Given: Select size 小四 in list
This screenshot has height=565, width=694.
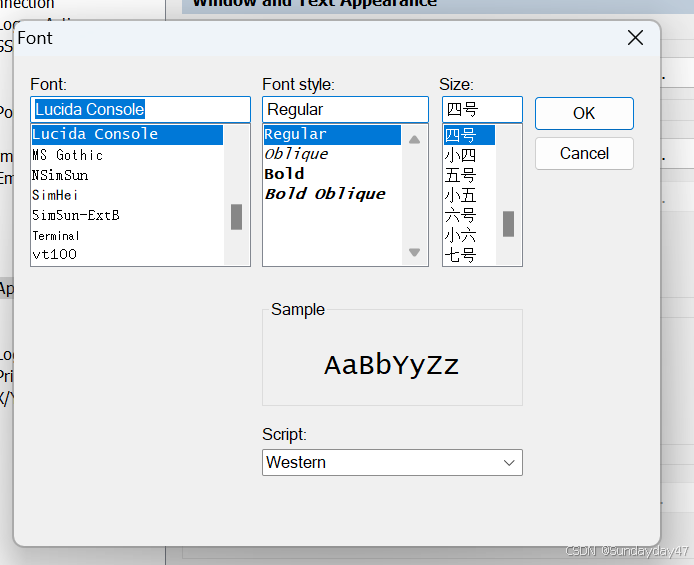Looking at the screenshot, I should [x=460, y=155].
